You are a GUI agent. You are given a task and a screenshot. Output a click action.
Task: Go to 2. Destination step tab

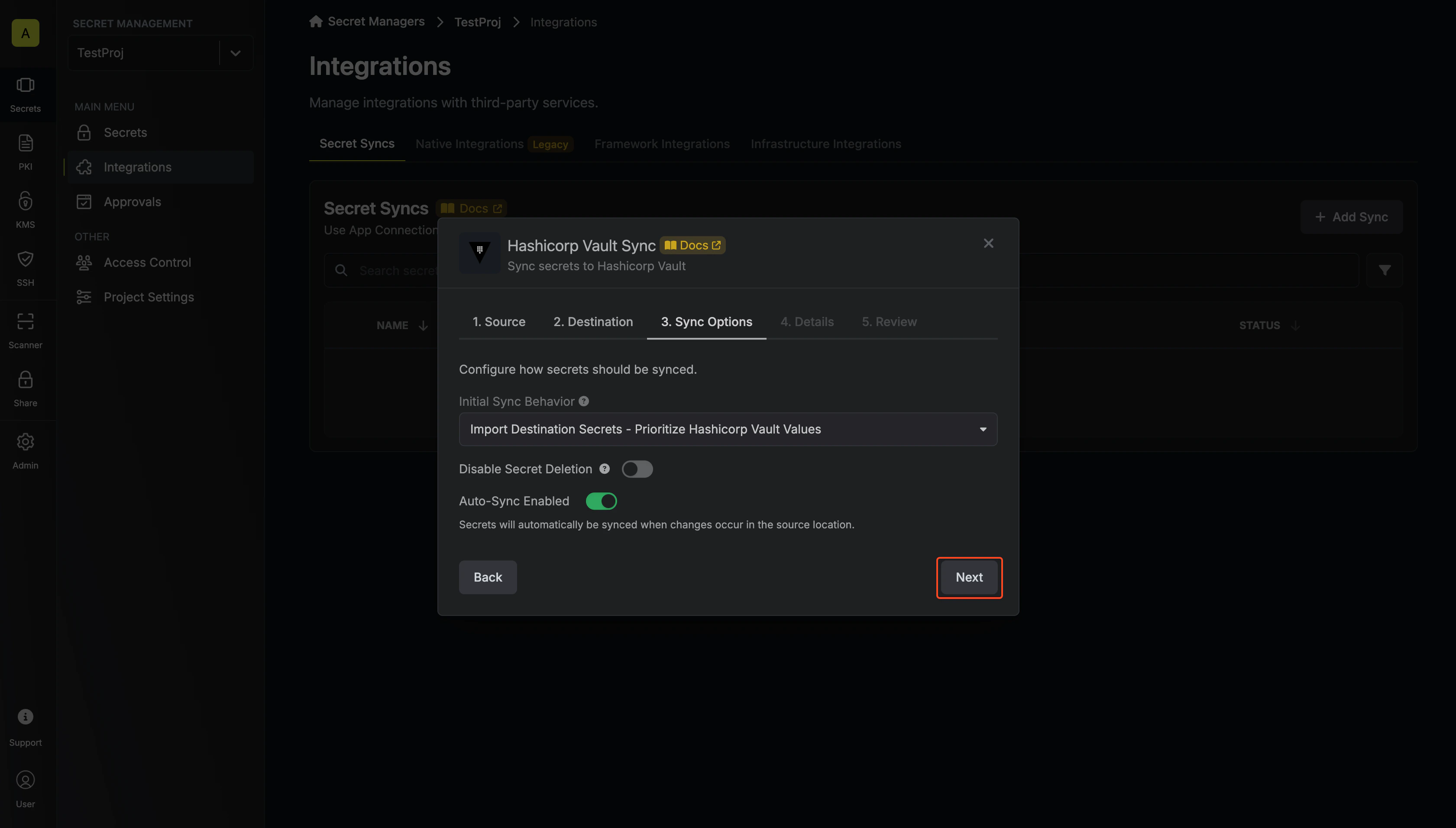[593, 322]
